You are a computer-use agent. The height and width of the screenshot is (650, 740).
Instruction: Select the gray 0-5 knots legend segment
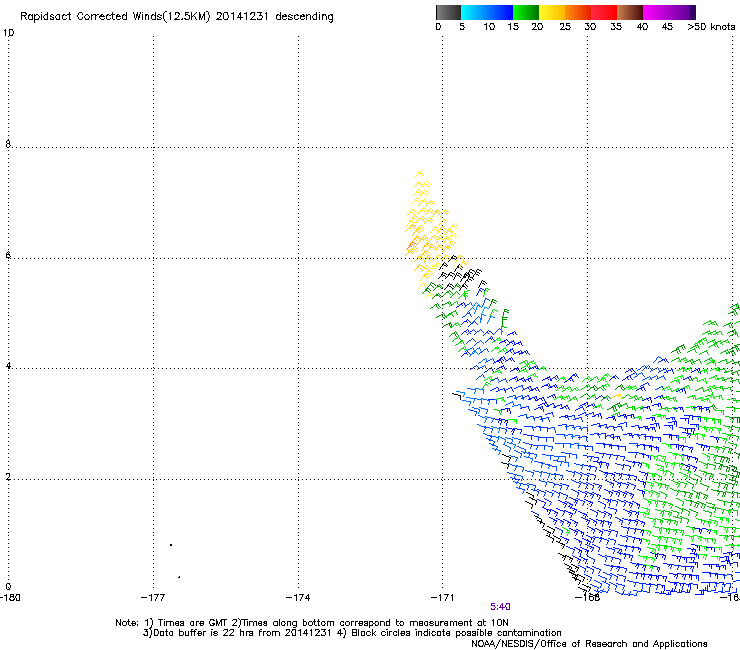coord(448,12)
